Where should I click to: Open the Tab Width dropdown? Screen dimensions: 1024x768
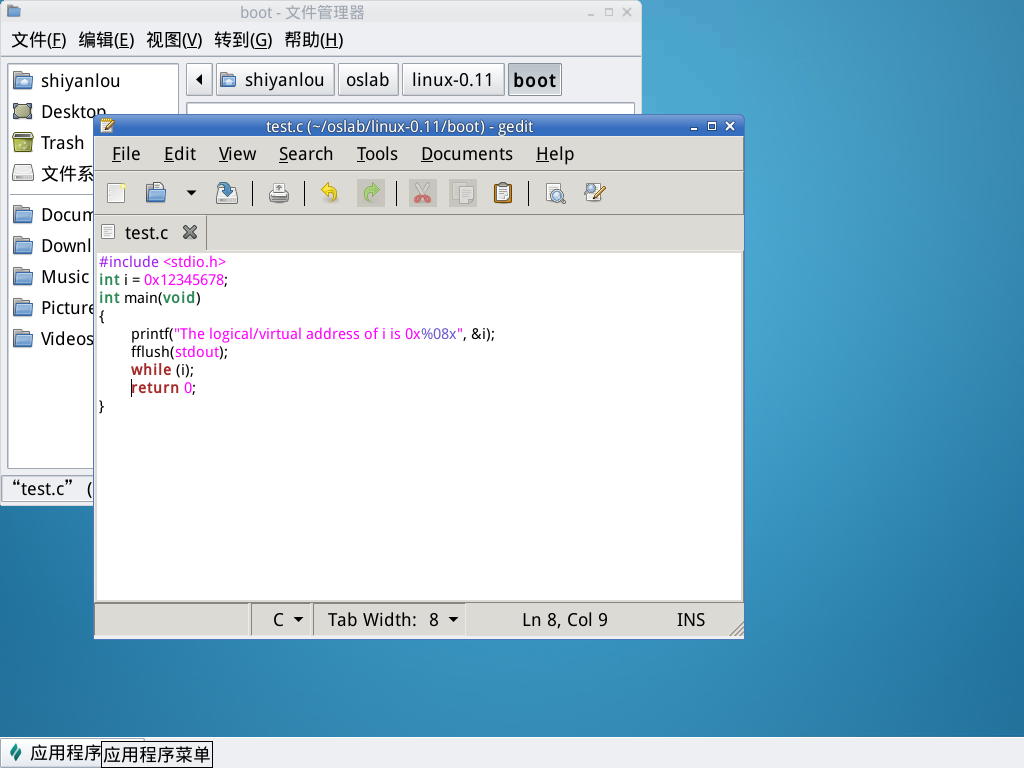(393, 620)
